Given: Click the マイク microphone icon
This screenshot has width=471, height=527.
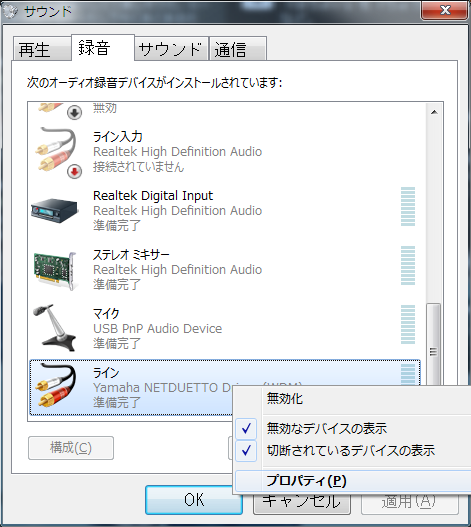Looking at the screenshot, I should pyautogui.click(x=55, y=328).
